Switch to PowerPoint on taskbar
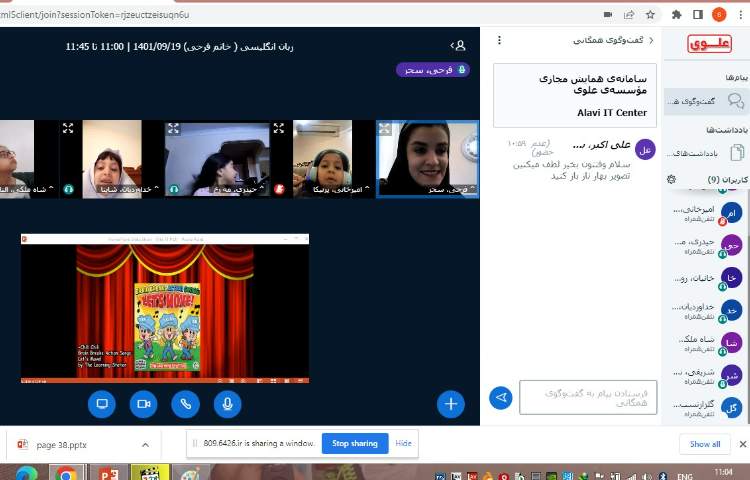The image size is (750, 480). pos(109,473)
